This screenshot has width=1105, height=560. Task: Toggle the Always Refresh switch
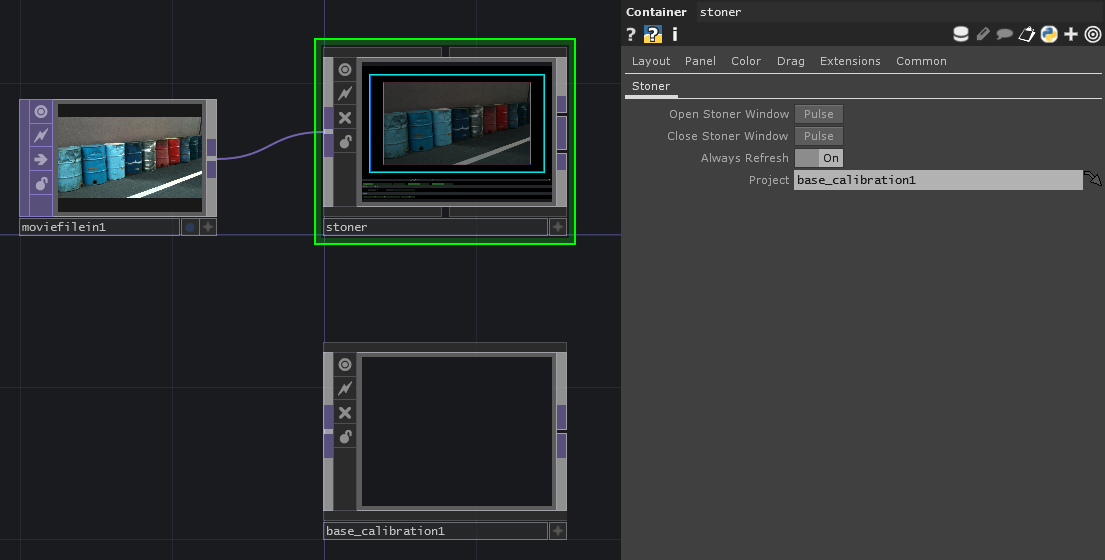(x=819, y=158)
